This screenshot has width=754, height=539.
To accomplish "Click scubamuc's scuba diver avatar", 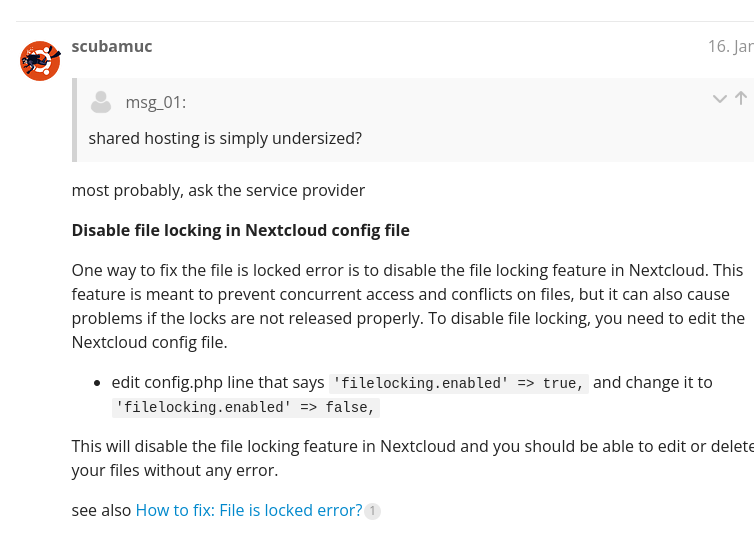I will pos(40,61).
